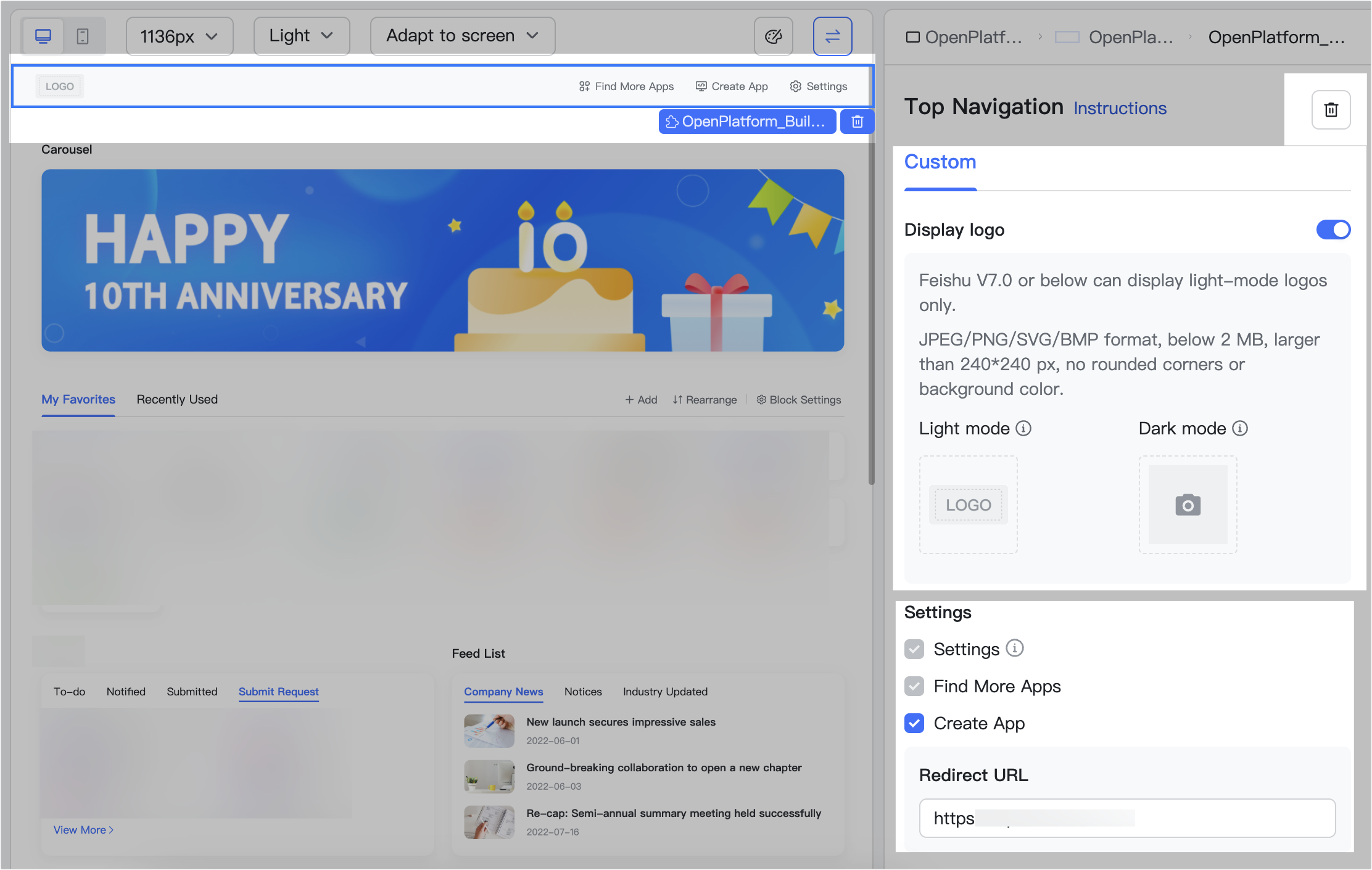The image size is (1372, 870).
Task: Toggle the Display logo switch
Action: tap(1333, 230)
